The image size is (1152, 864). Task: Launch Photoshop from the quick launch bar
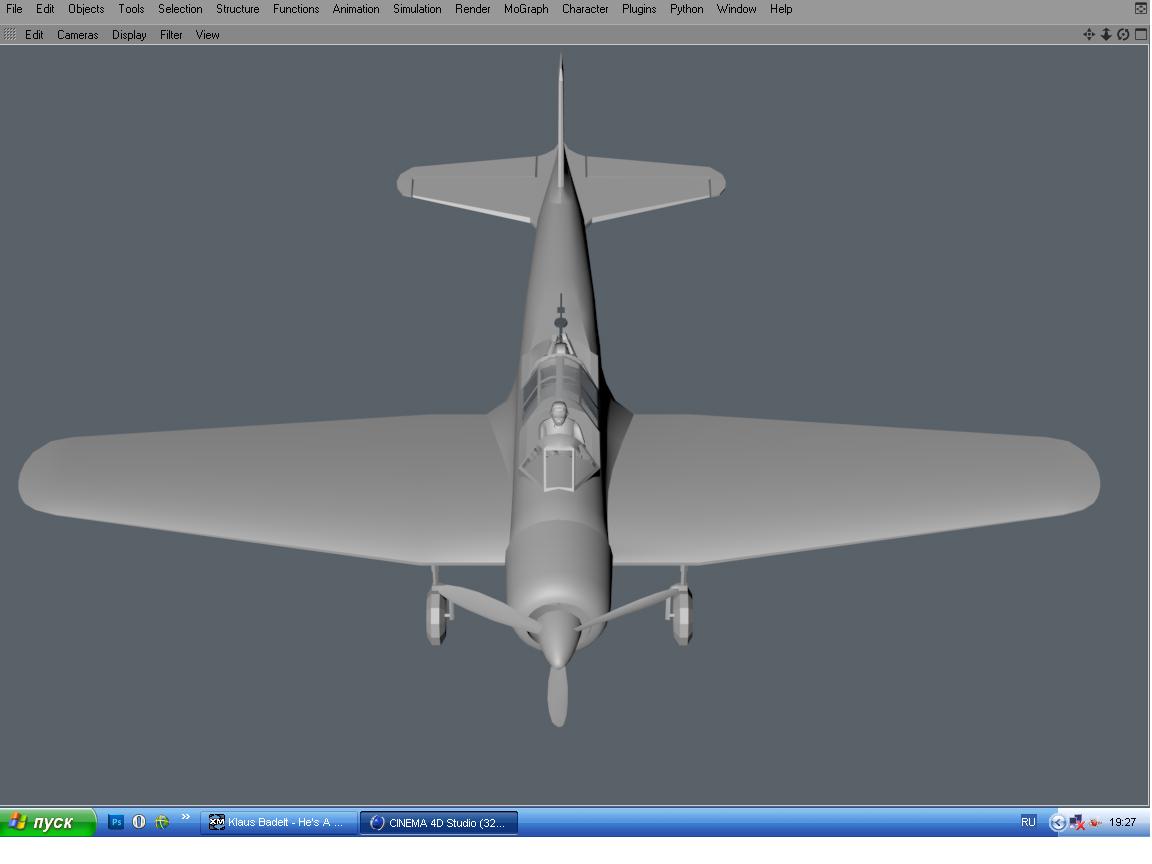coord(116,822)
